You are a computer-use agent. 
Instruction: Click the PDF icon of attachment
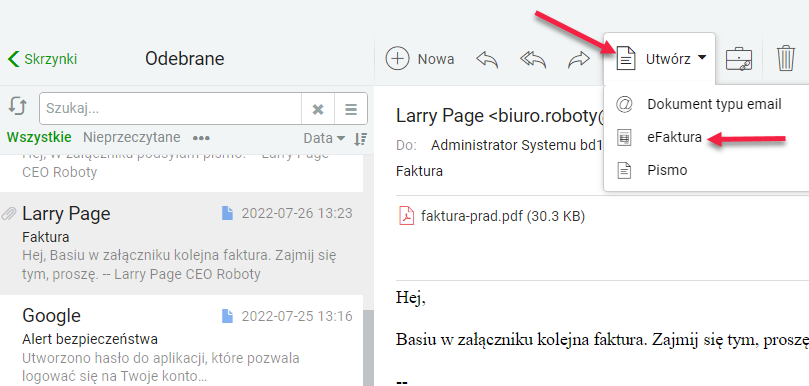pos(407,216)
